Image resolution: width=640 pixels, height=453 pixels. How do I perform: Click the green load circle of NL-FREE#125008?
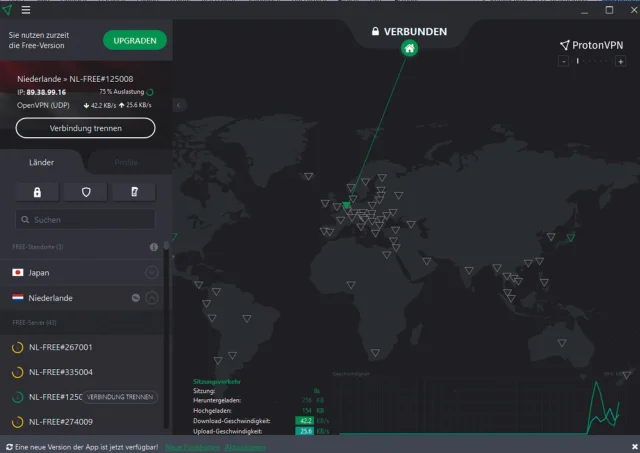point(17,397)
